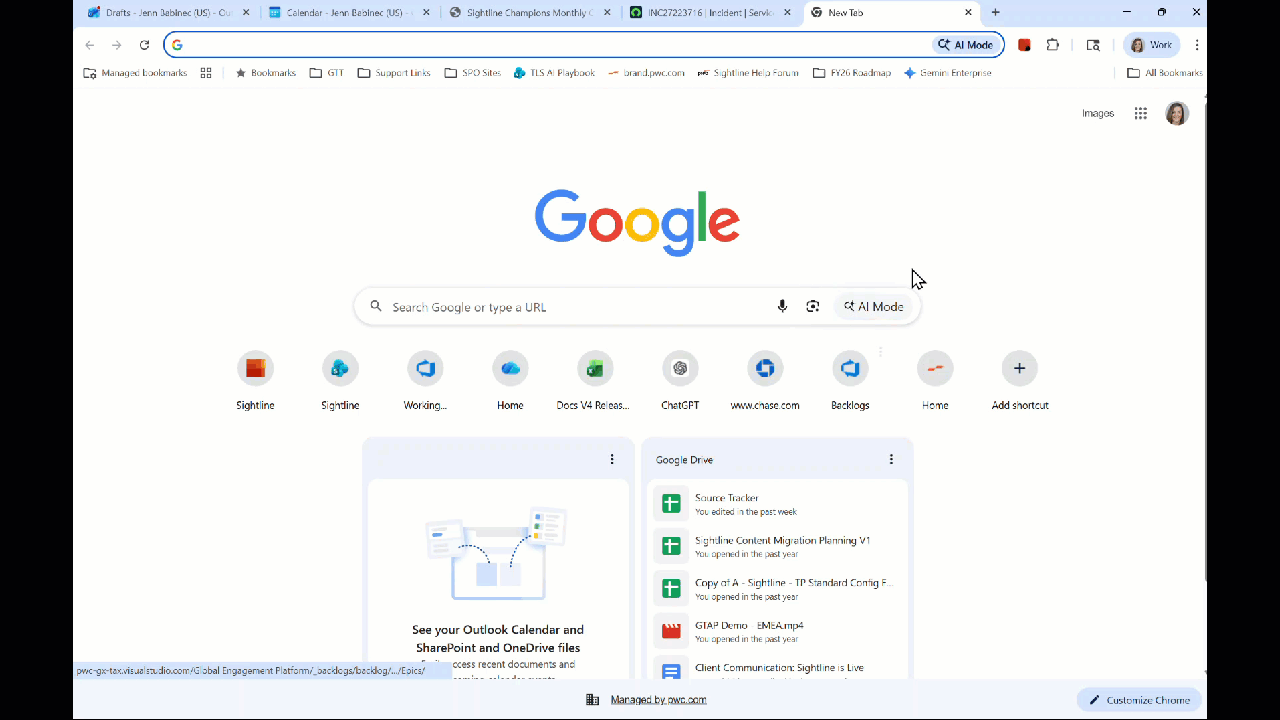The image size is (1280, 720).
Task: Close the INC27223716 Incident tab
Action: pyautogui.click(x=788, y=13)
